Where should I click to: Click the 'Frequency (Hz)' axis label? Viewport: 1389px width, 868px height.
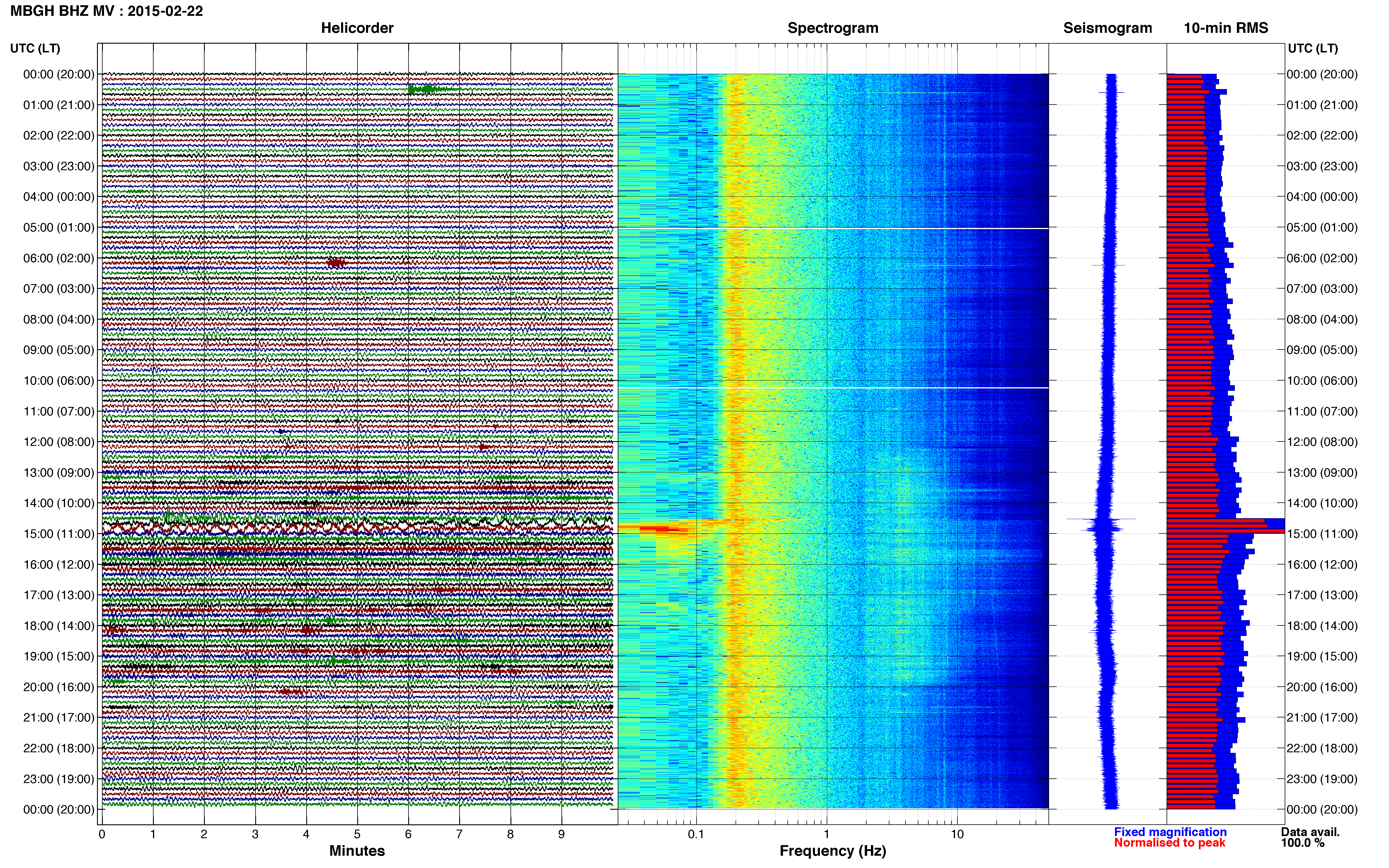click(833, 851)
